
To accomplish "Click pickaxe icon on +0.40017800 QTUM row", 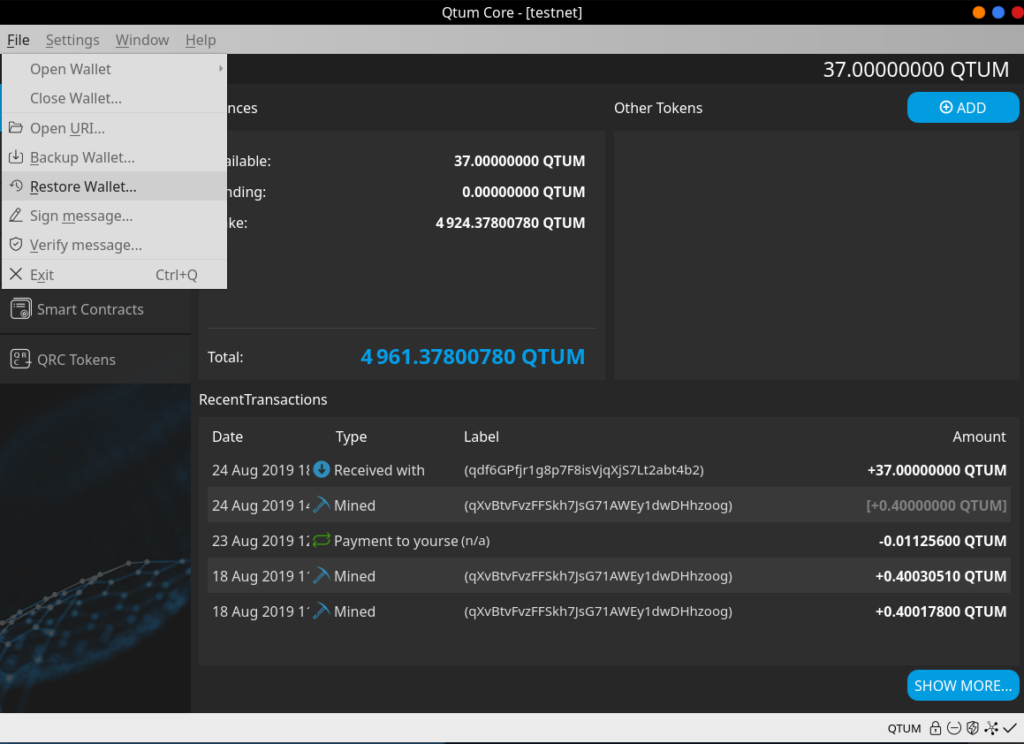I will point(321,611).
